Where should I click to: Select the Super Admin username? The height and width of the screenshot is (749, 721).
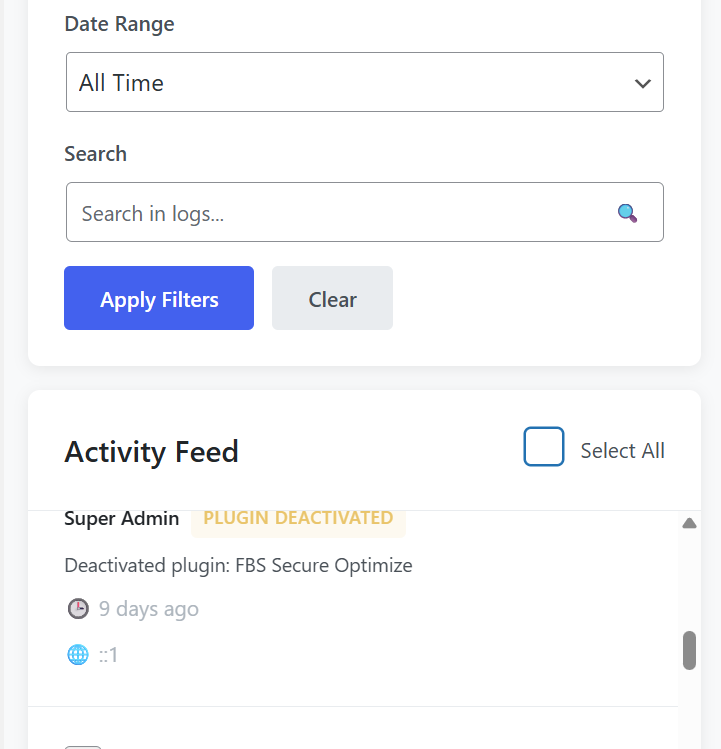pos(122,518)
